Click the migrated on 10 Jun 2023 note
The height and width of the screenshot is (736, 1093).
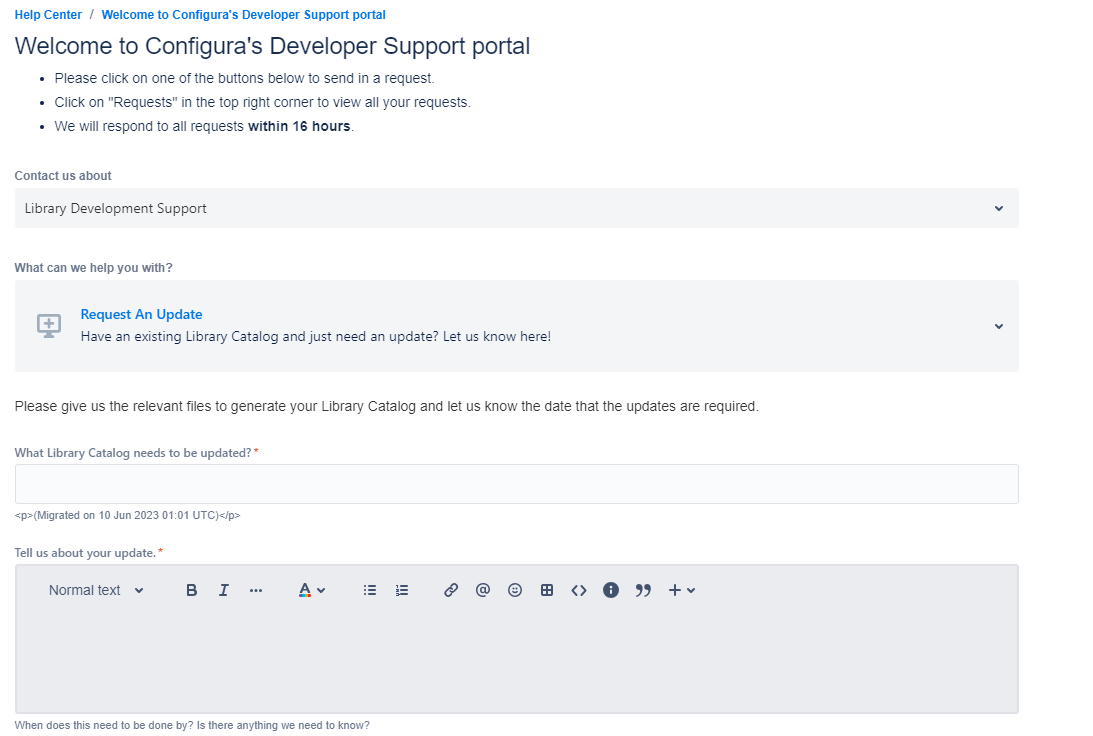[x=128, y=516]
